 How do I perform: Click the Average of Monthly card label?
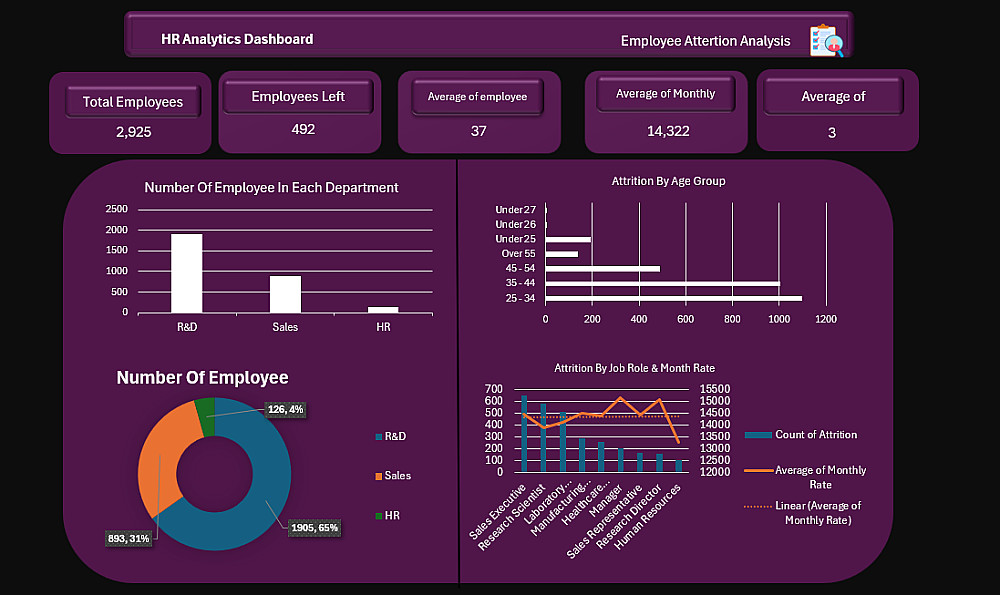(665, 94)
